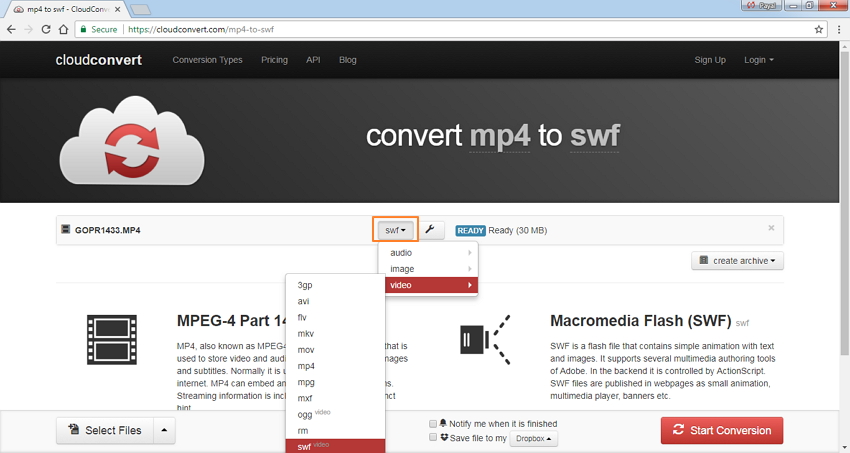Close the mp4 to swf browser tab
This screenshot has height=453, width=850.
coord(118,9)
